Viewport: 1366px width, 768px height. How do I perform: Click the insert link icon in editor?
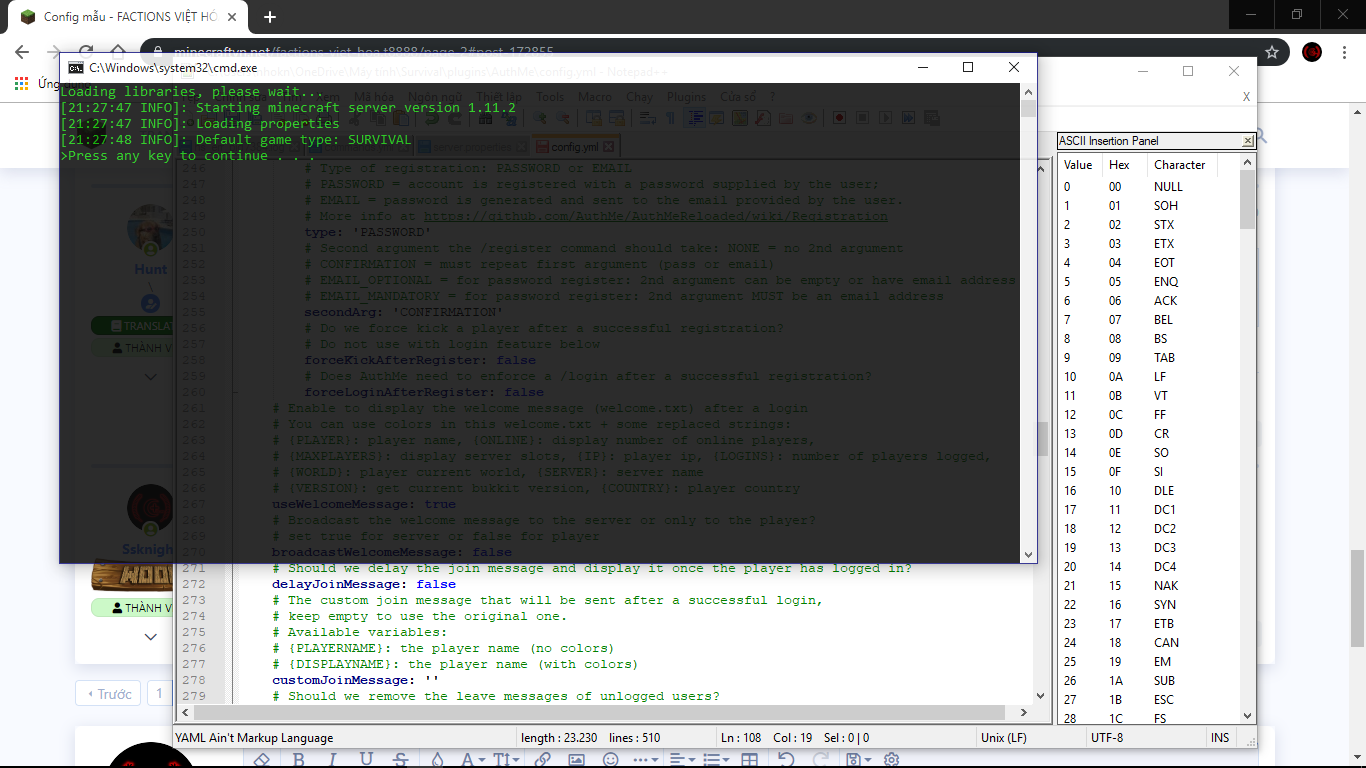coord(542,760)
